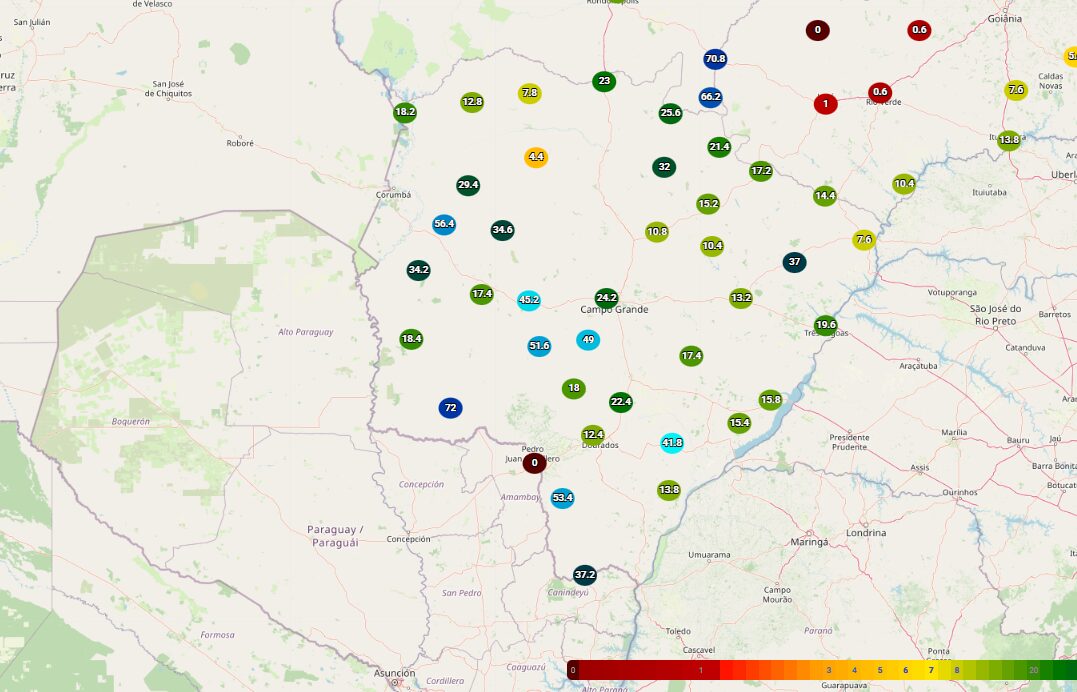
Task: Click the 56.4 marker near Corumbá
Action: tap(444, 224)
